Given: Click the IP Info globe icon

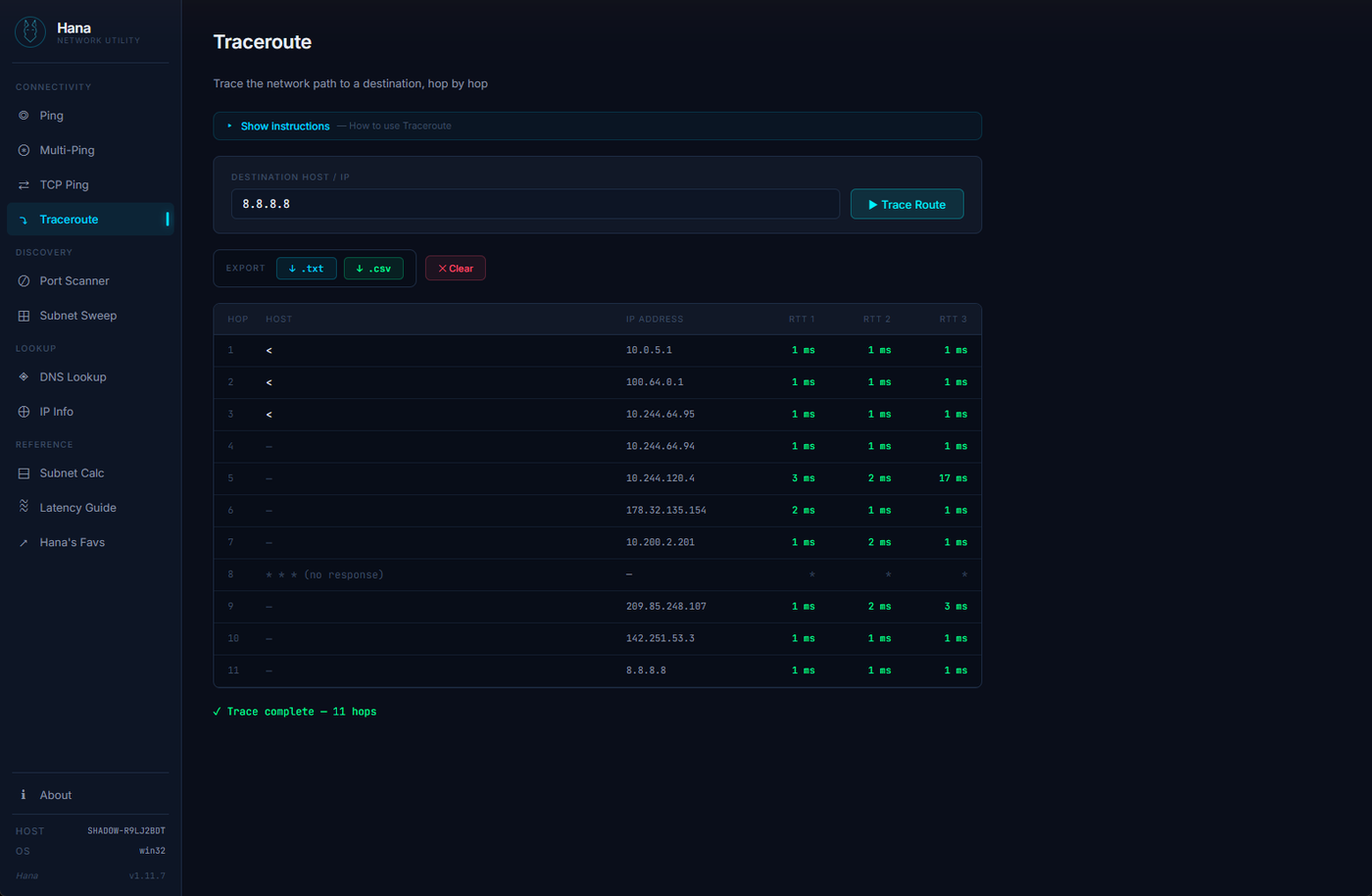Looking at the screenshot, I should pyautogui.click(x=24, y=412).
